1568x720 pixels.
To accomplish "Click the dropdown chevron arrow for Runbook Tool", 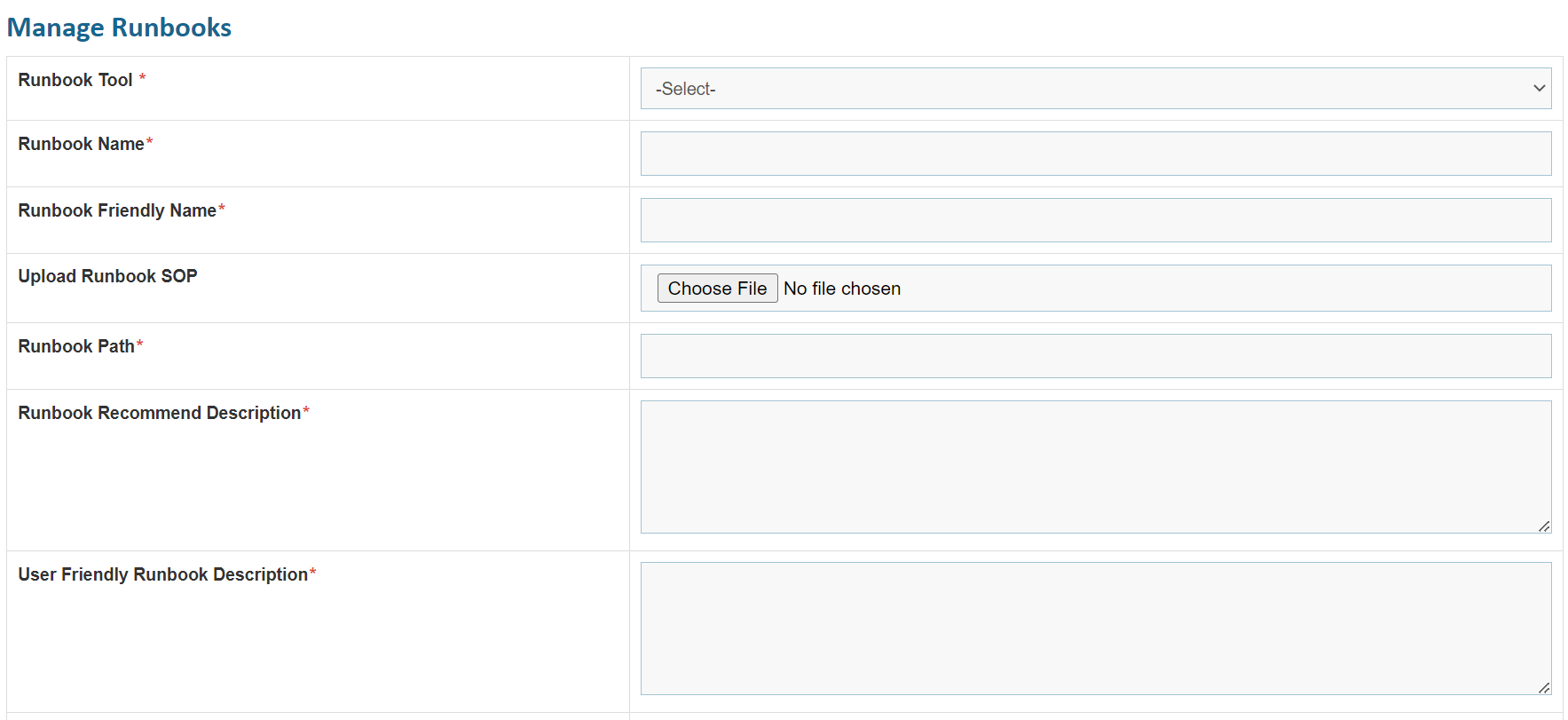I will [1539, 89].
